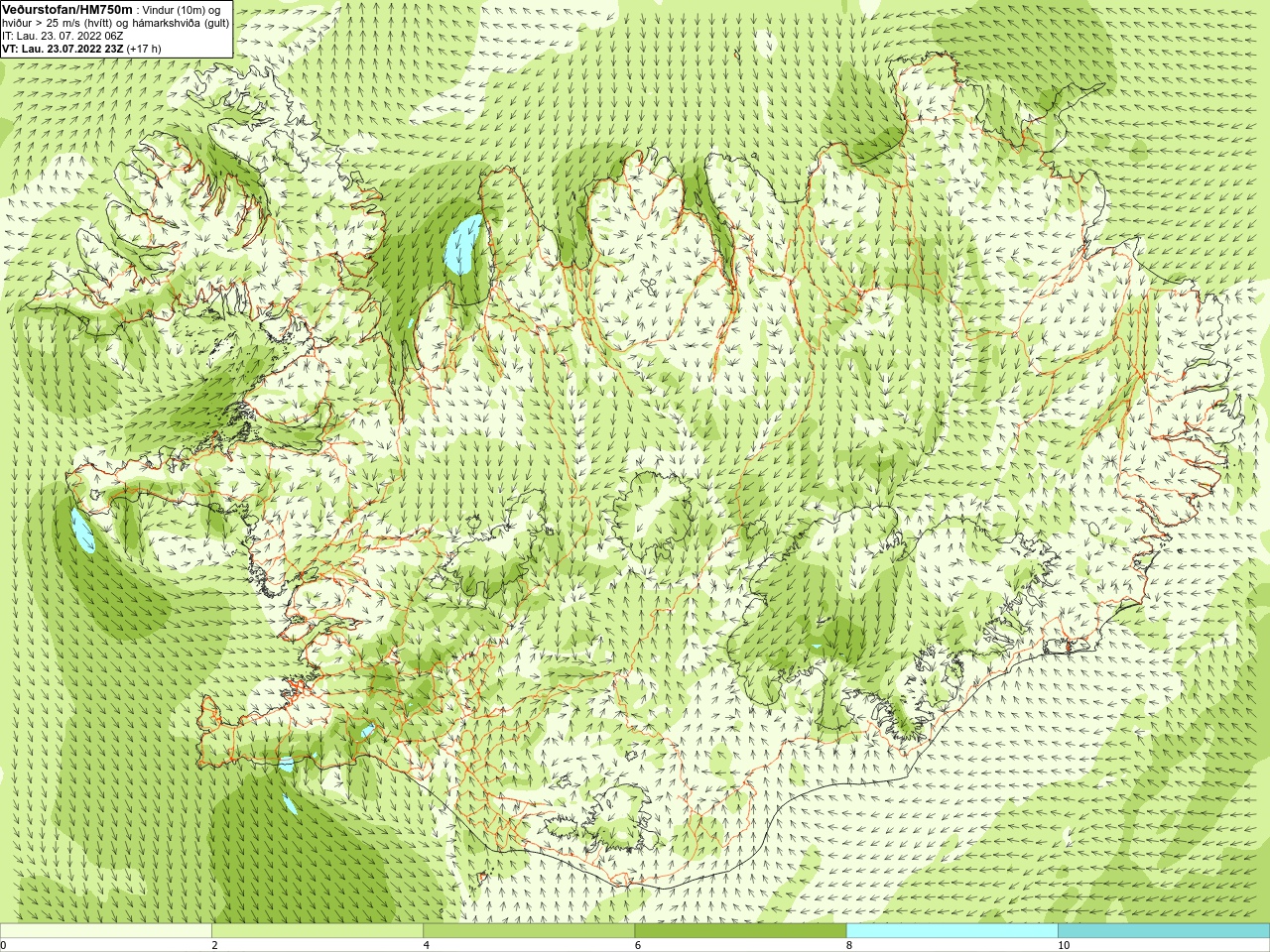This screenshot has height=952, width=1270.
Task: Click the medium green 4–6 scale swatch
Action: click(x=529, y=931)
